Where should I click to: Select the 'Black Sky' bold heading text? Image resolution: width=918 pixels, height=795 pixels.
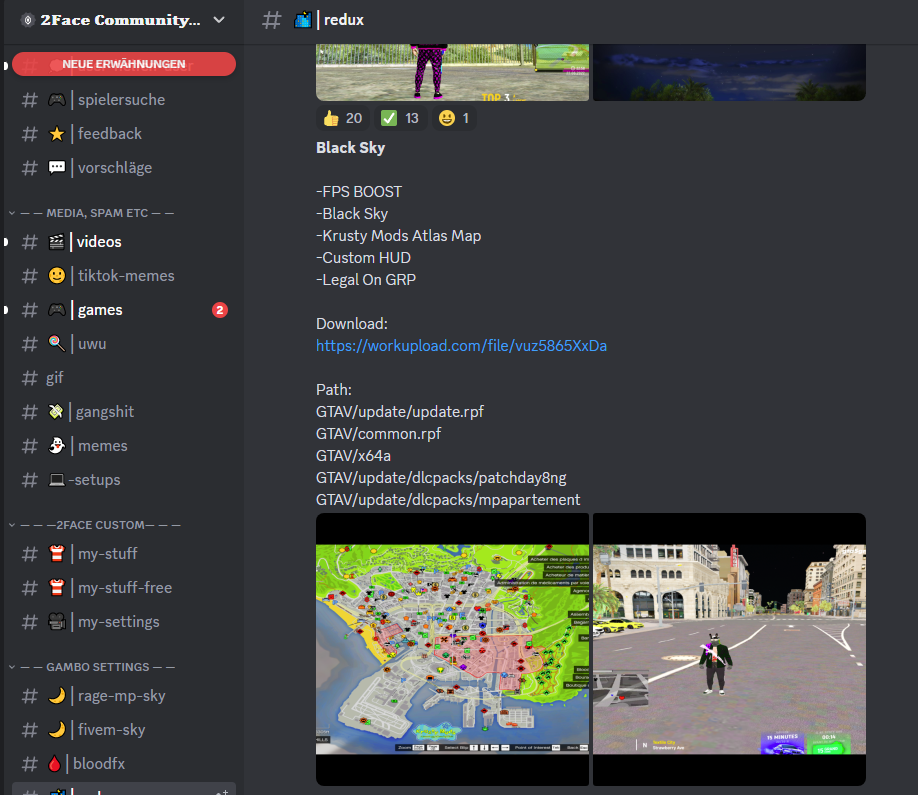point(350,148)
